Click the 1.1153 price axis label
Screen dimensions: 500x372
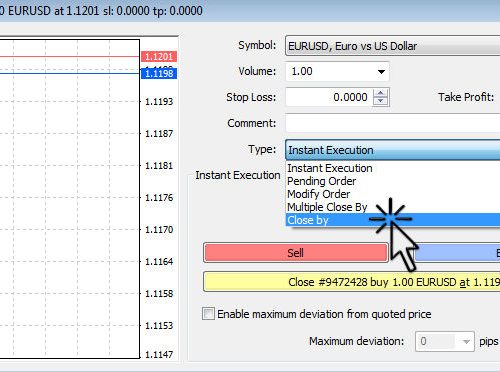(x=159, y=326)
